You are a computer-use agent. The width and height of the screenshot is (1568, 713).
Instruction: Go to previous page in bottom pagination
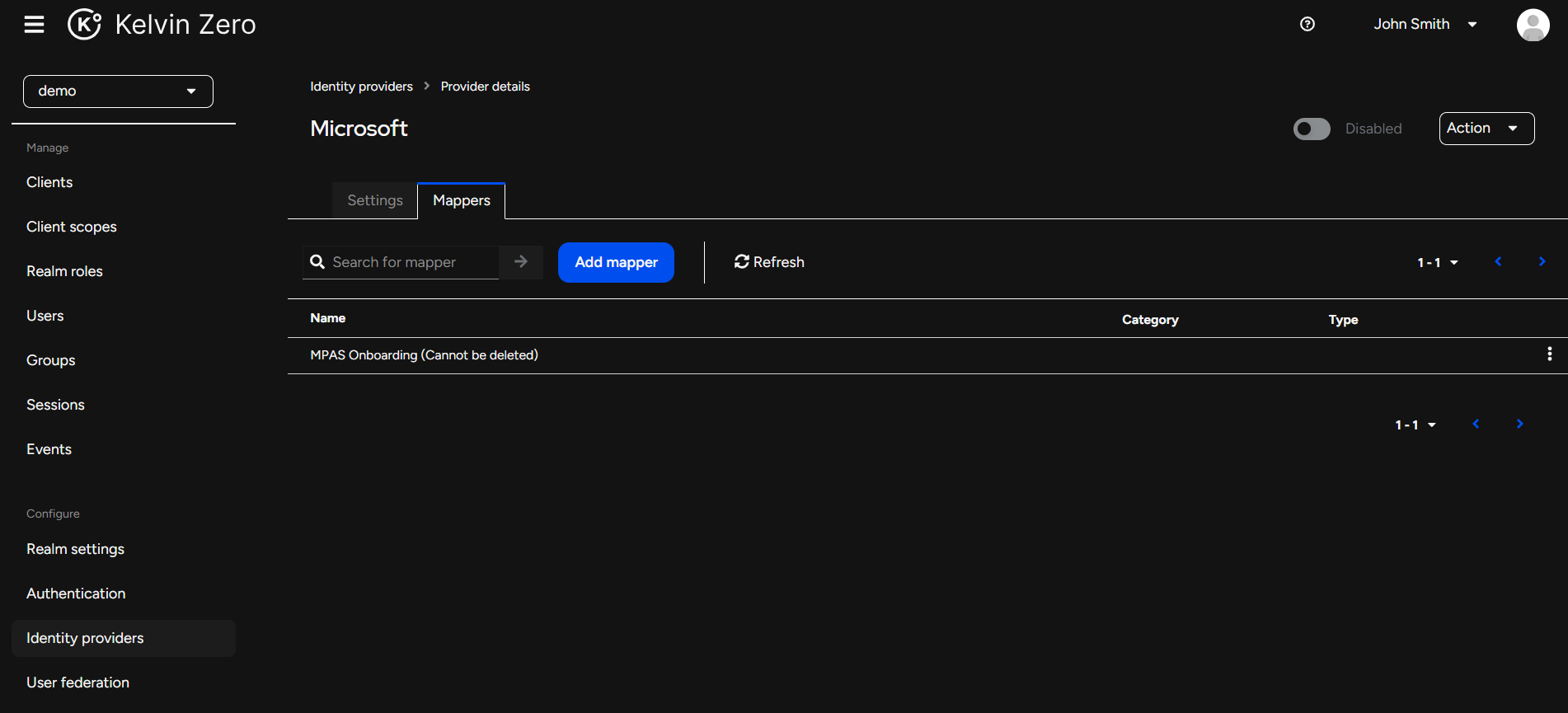click(x=1476, y=424)
